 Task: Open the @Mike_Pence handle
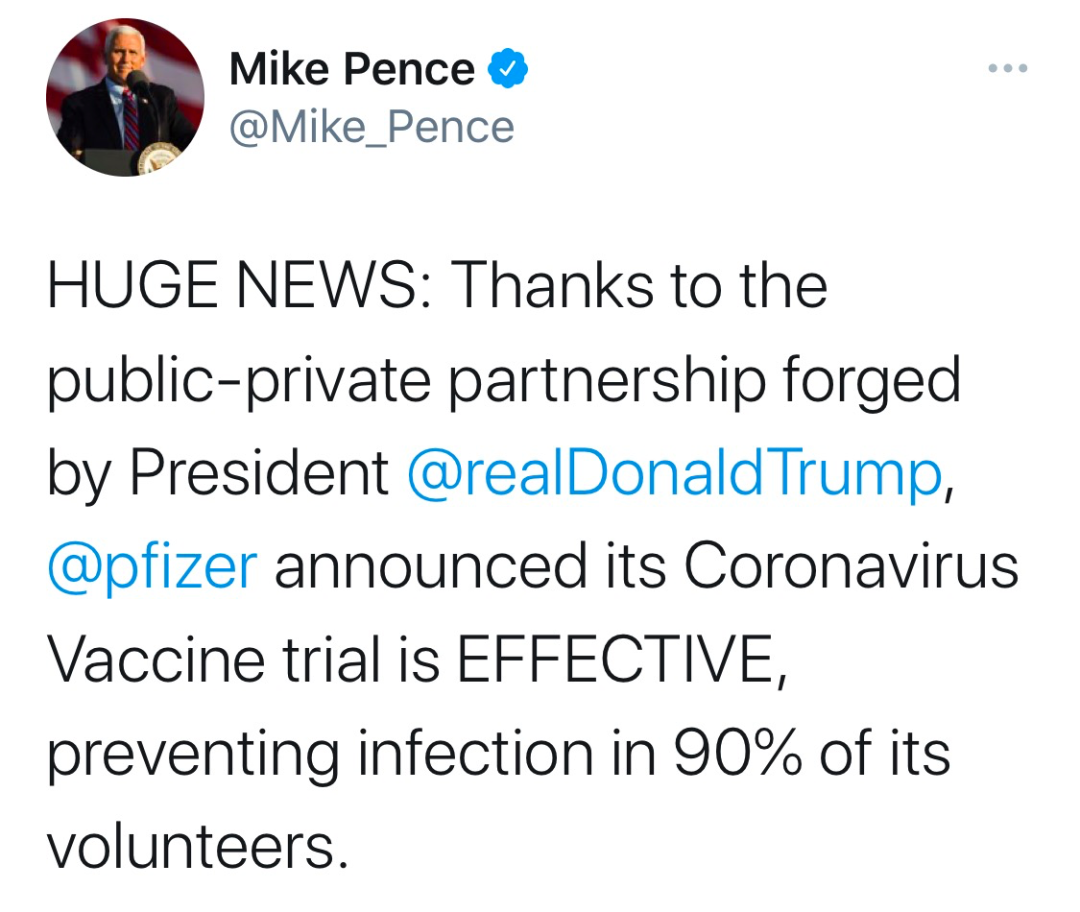coord(372,127)
